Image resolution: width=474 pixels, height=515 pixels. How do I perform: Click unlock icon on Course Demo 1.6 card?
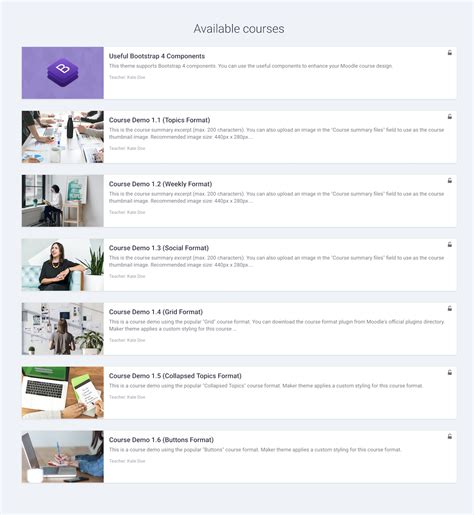tap(450, 436)
